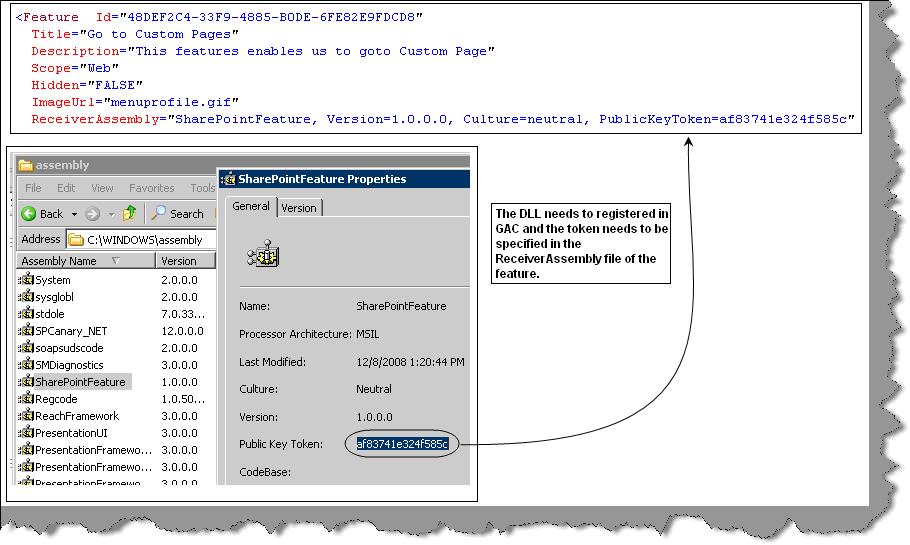Select the ReachFramework assembly icon
The height and width of the screenshot is (545, 910).
[x=26, y=416]
